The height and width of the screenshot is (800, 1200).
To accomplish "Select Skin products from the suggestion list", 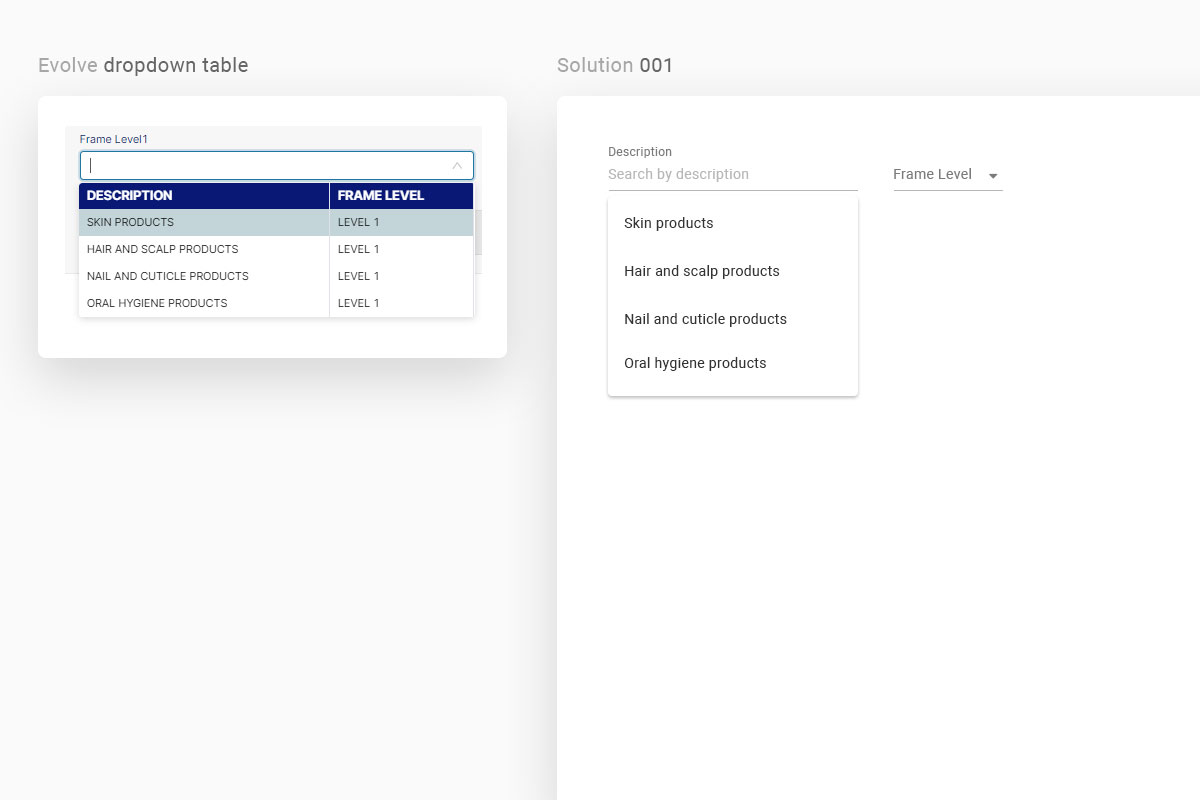I will click(733, 223).
